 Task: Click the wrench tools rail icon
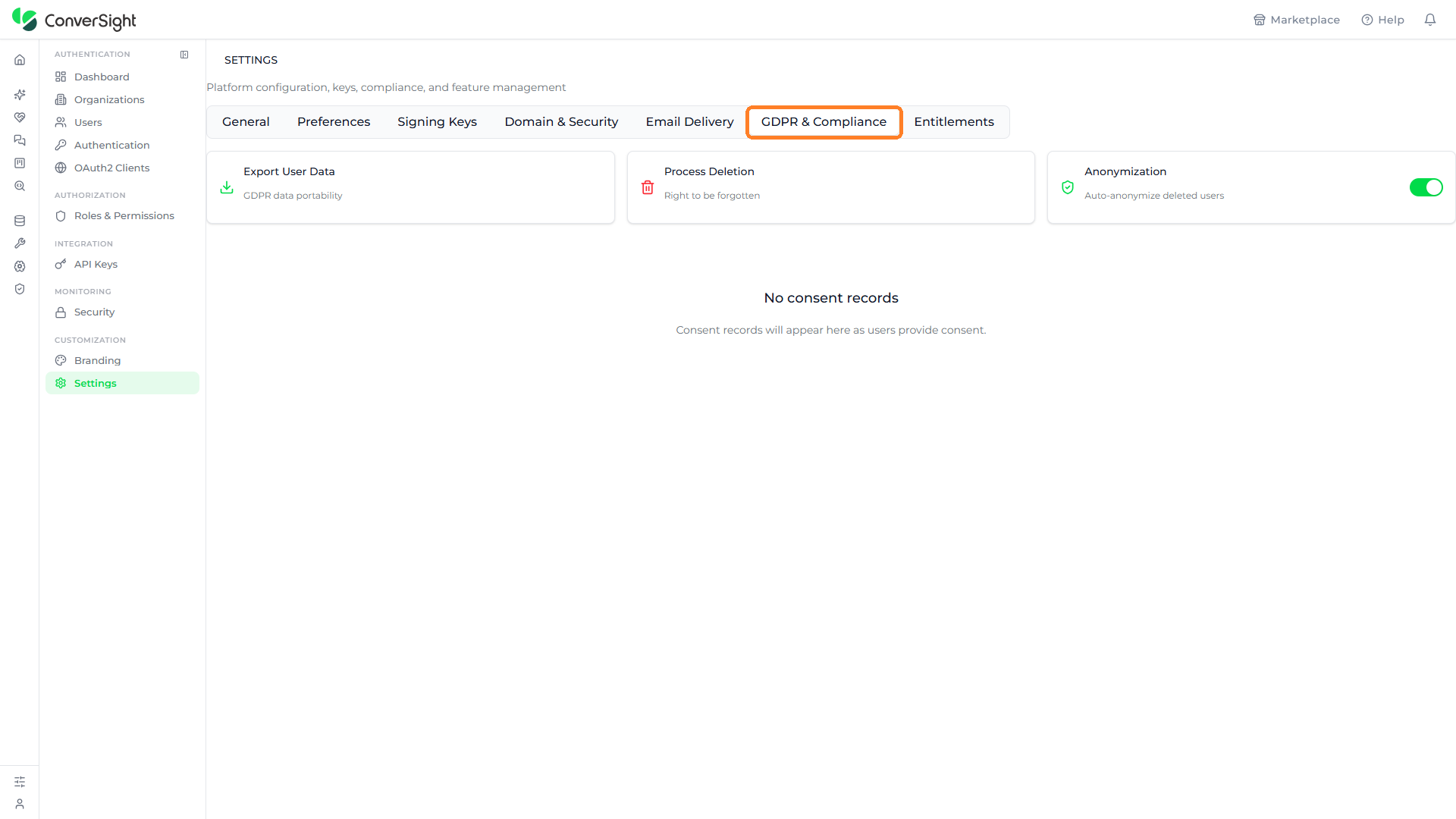tap(20, 243)
